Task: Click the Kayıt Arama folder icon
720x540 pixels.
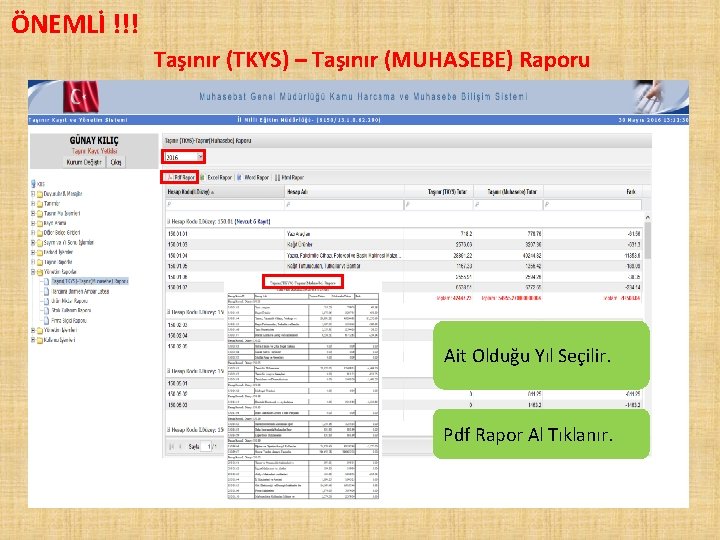Action: click(x=40, y=223)
